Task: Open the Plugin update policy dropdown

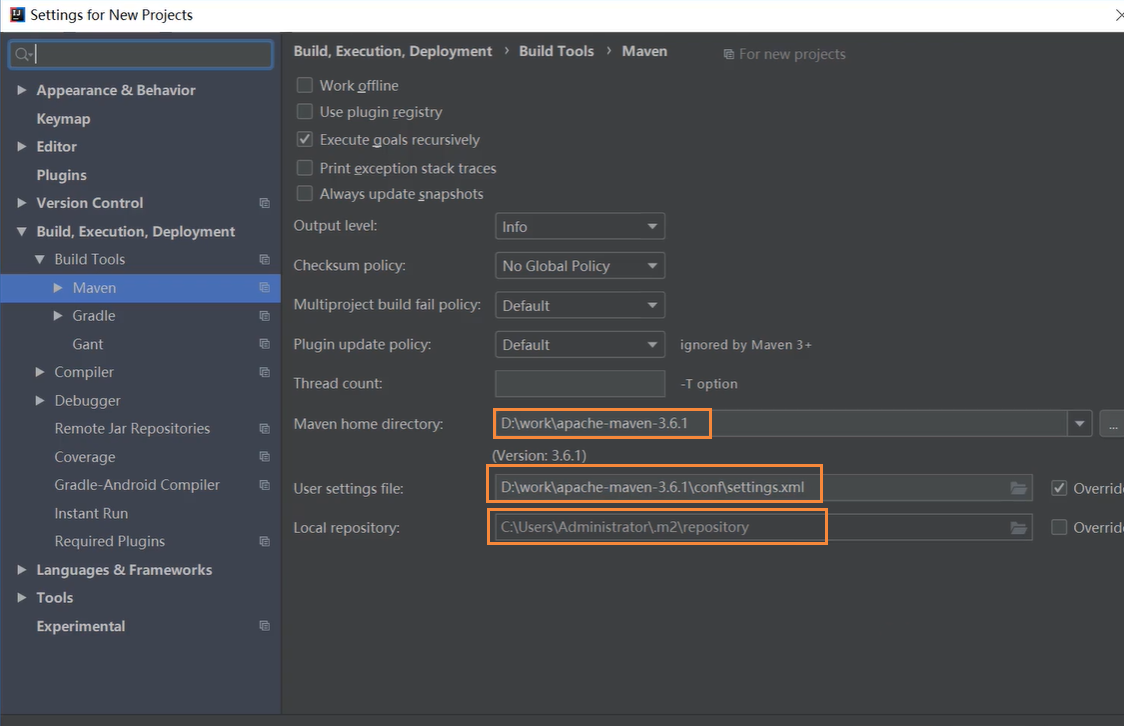Action: (x=580, y=345)
